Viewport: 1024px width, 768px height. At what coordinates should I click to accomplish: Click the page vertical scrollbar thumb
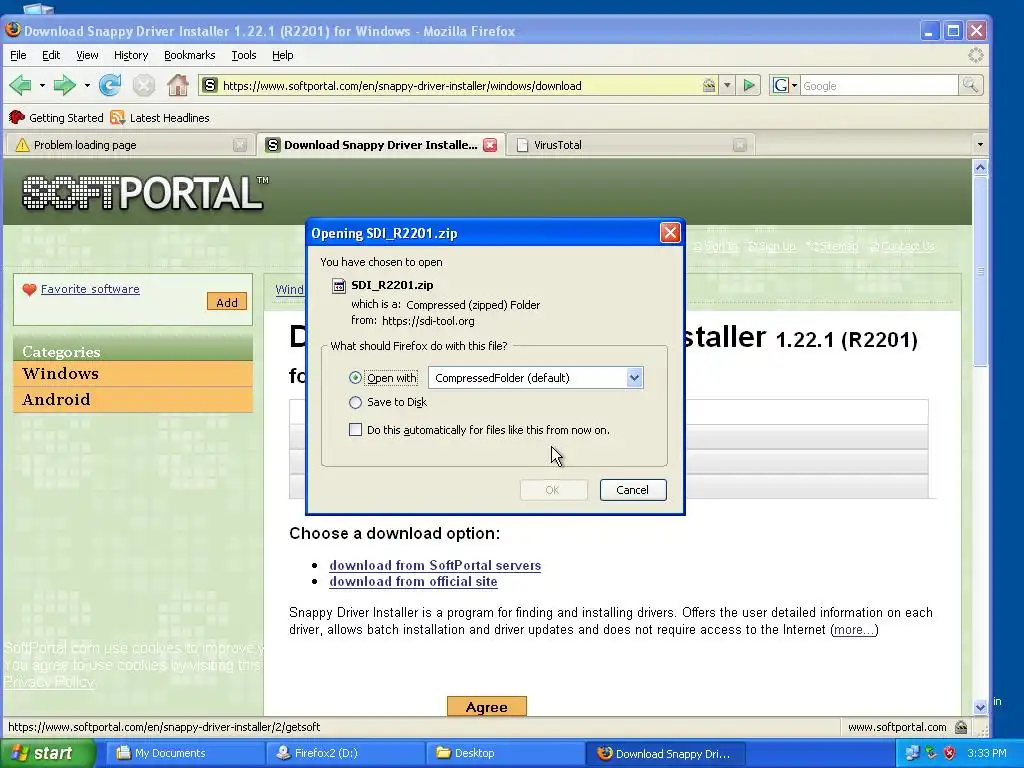(980, 271)
